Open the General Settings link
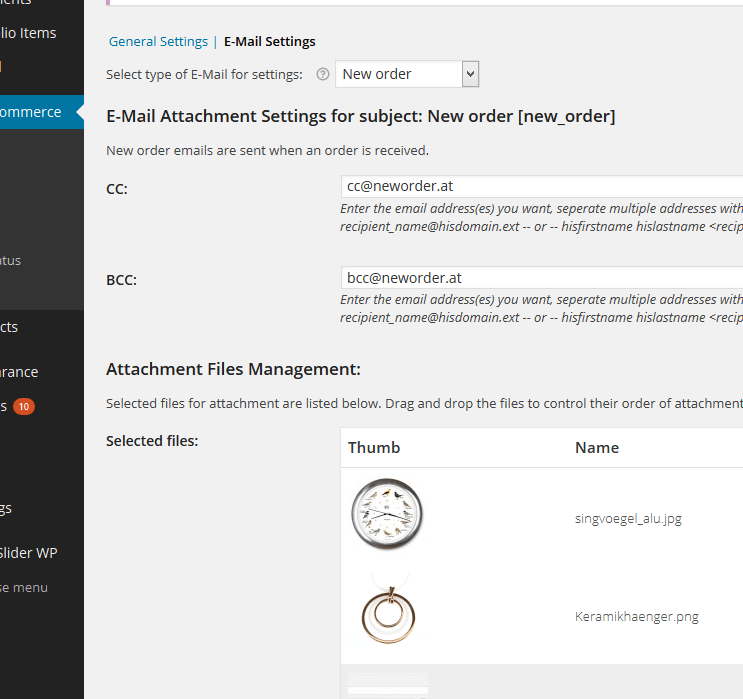Viewport: 743px width, 699px height. (x=158, y=42)
